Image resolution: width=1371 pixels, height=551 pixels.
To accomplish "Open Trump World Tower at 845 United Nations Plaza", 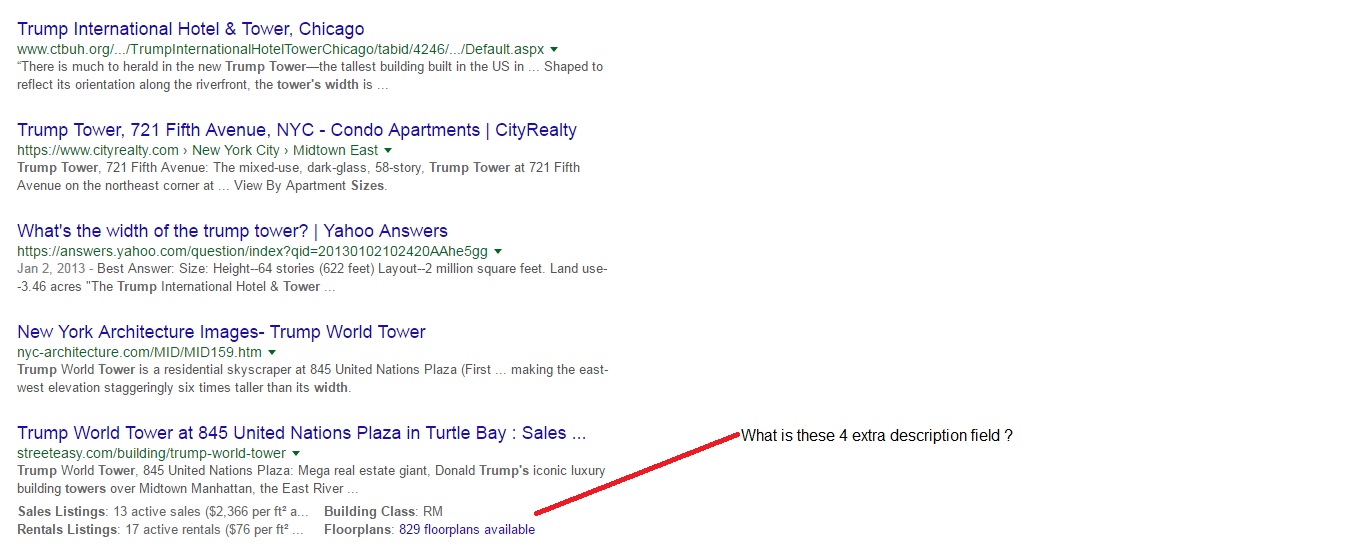I will point(301,433).
